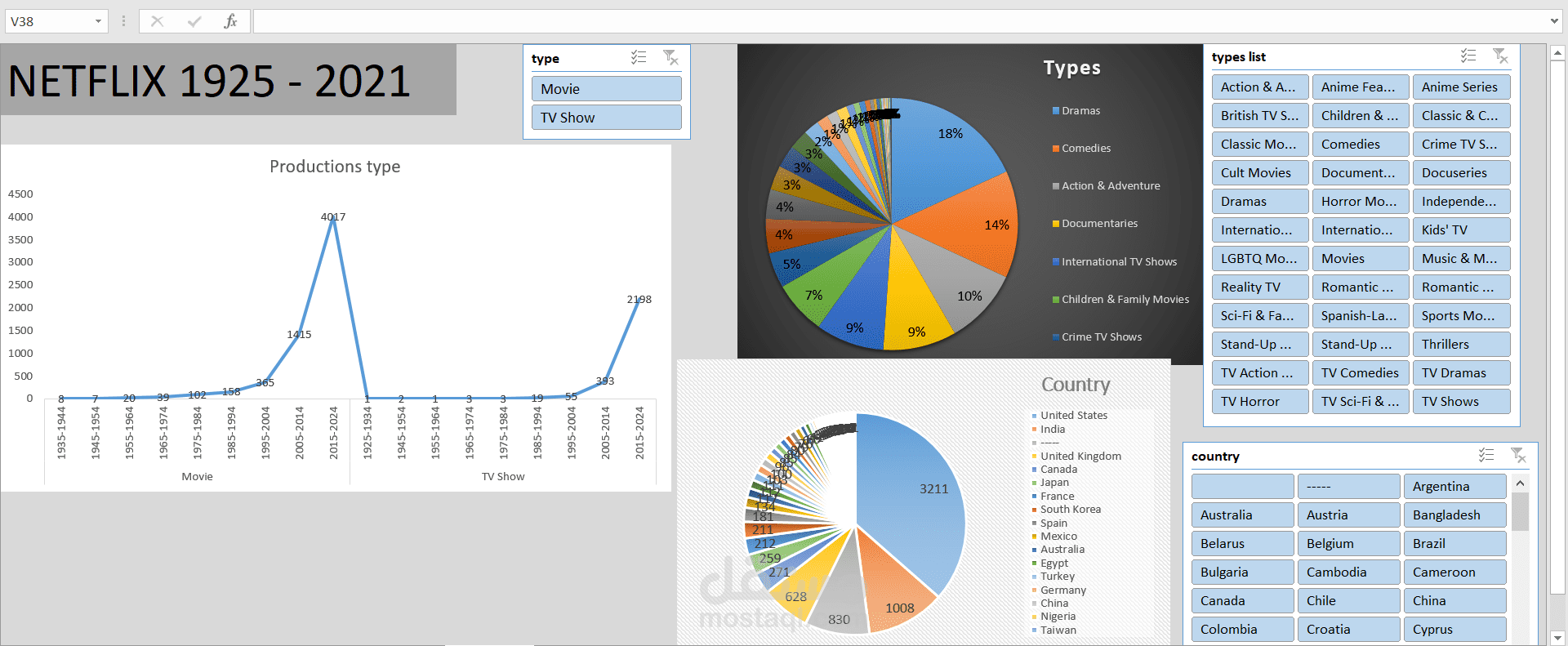Select Belgium in country slicer

coord(1349,544)
